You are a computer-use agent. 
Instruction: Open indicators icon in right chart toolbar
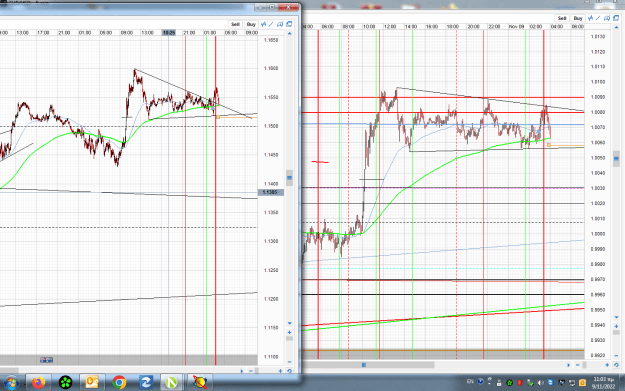pos(590,18)
